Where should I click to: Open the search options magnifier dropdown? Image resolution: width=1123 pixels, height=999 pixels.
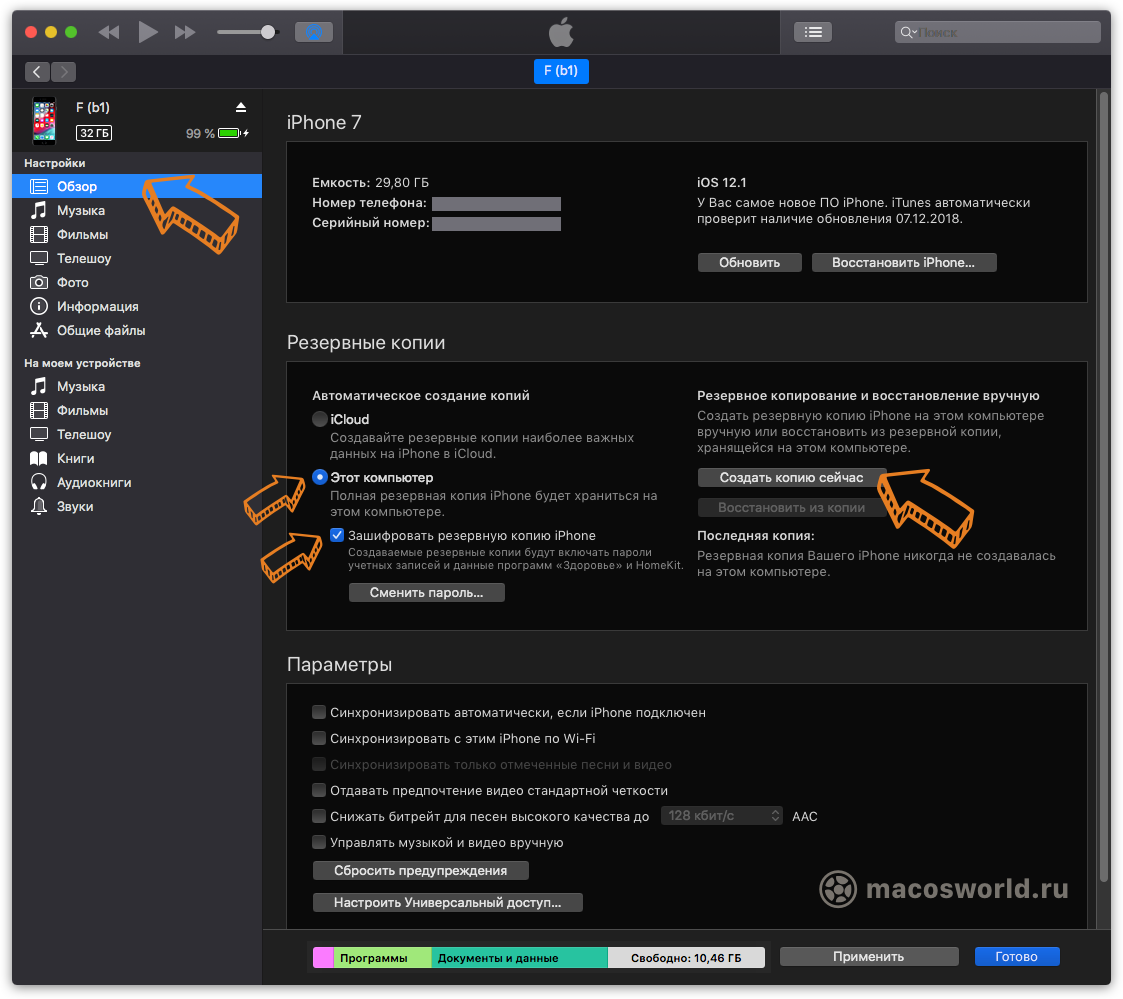click(908, 32)
